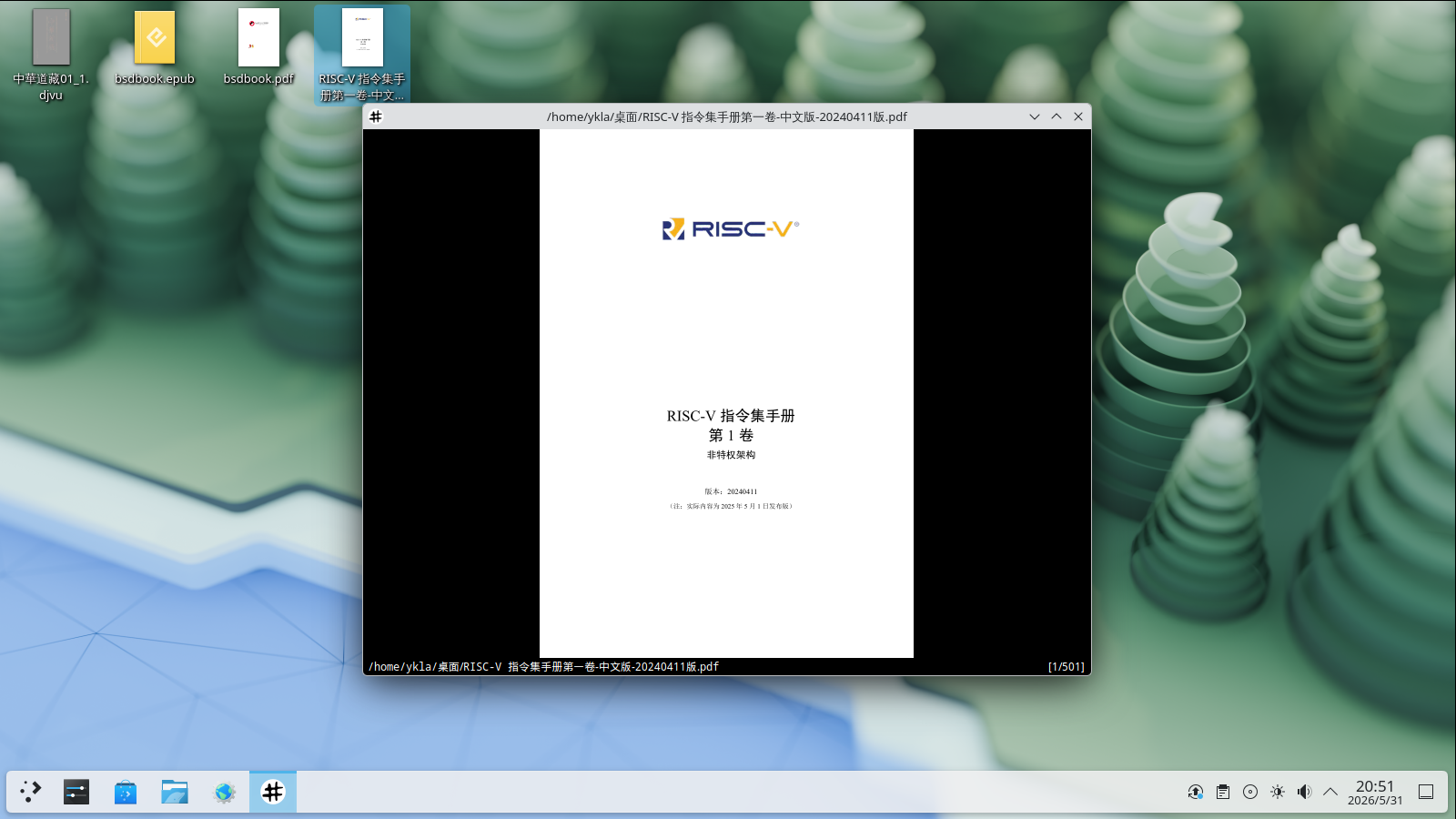Click the '第 1 卷' volume text
The width and height of the screenshot is (1456, 819).
coord(731,435)
